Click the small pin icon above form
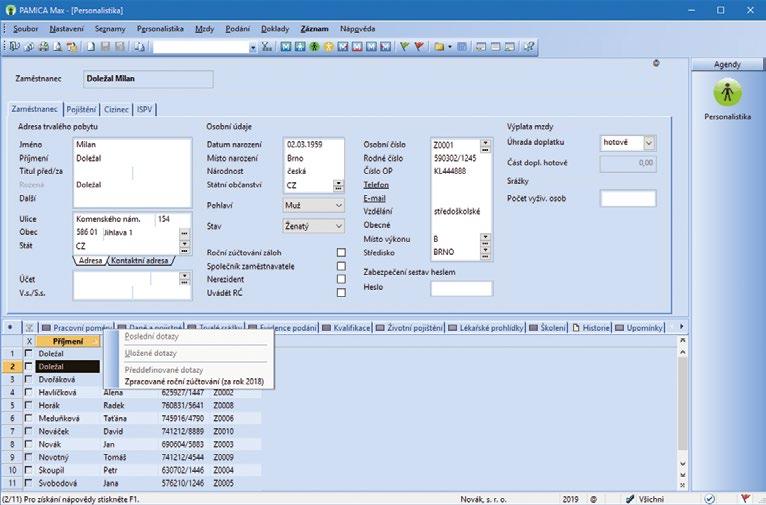This screenshot has width=766, height=505. click(x=656, y=63)
